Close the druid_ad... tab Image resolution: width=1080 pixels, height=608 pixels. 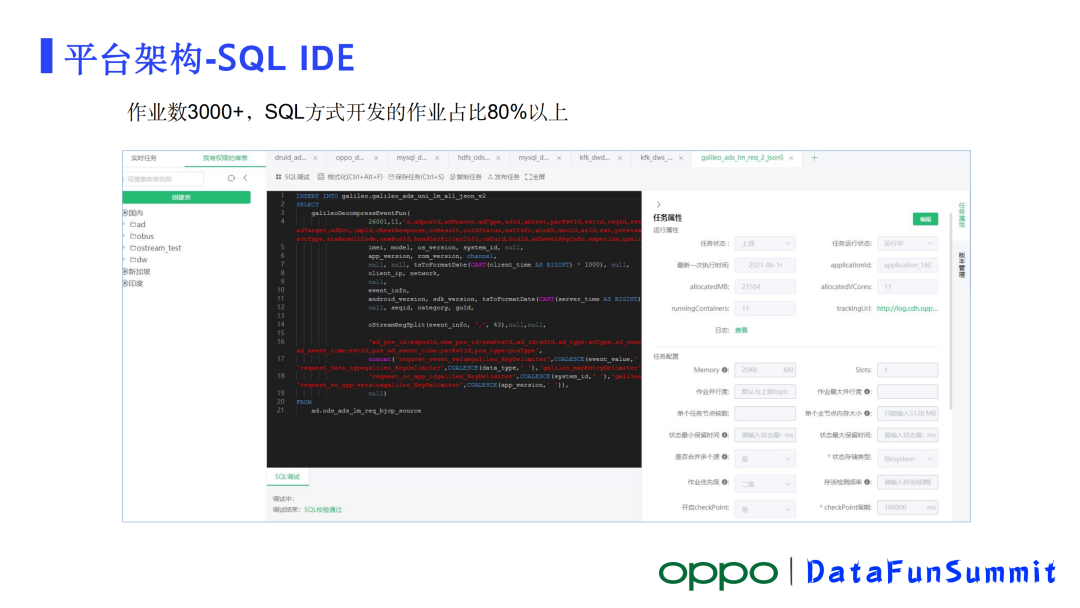click(315, 158)
